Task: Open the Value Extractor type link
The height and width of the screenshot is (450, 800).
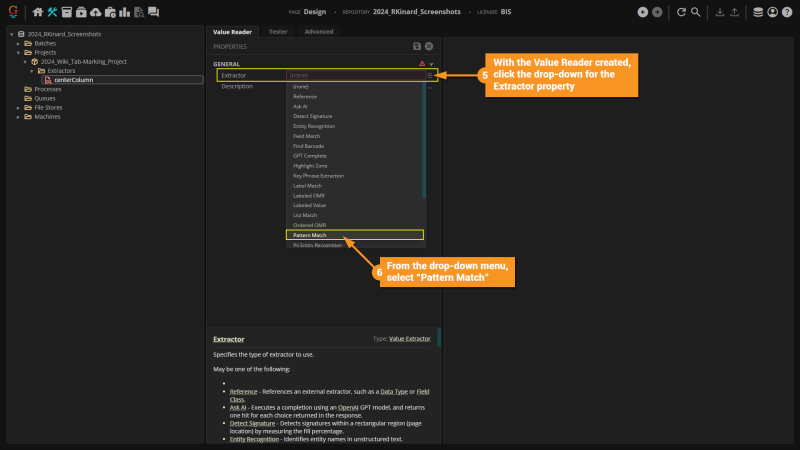Action: [409, 339]
